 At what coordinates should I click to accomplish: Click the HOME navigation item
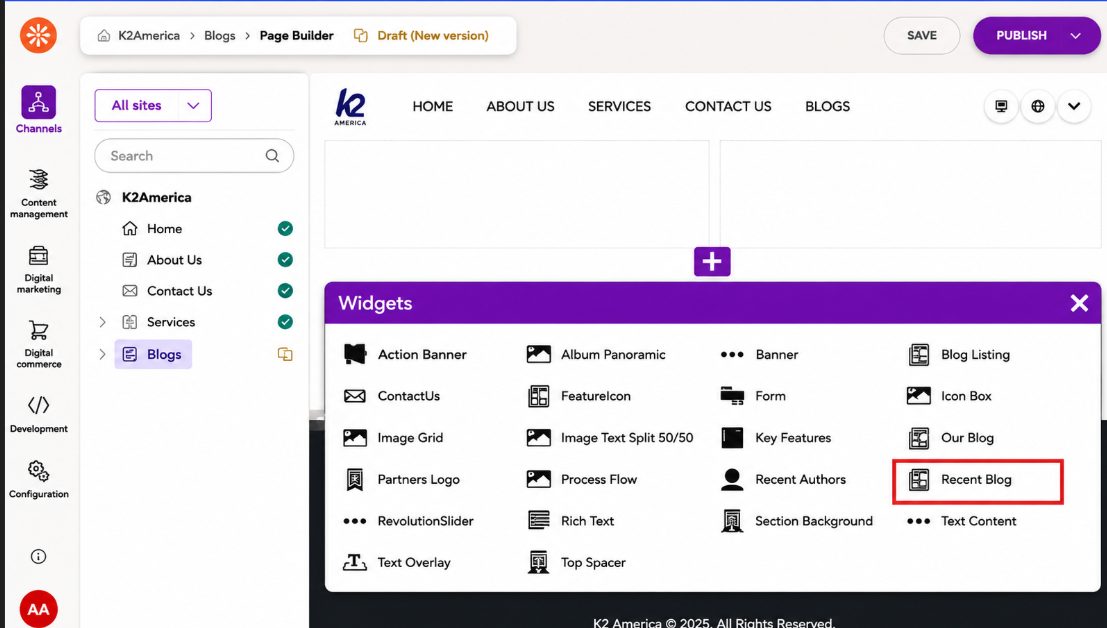tap(433, 107)
